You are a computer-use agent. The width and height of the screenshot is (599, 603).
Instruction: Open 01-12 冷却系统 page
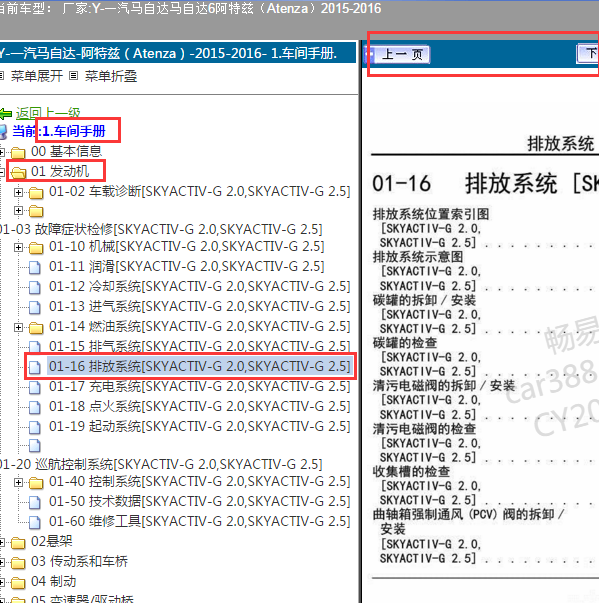point(200,286)
